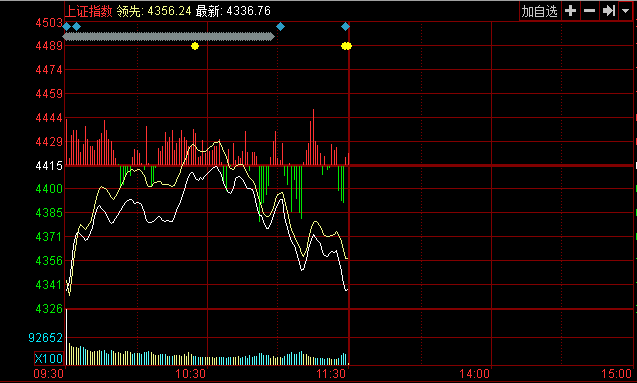Click the minus zoom-out icon
Image resolution: width=637 pixels, height=383 pixels.
pyautogui.click(x=589, y=11)
